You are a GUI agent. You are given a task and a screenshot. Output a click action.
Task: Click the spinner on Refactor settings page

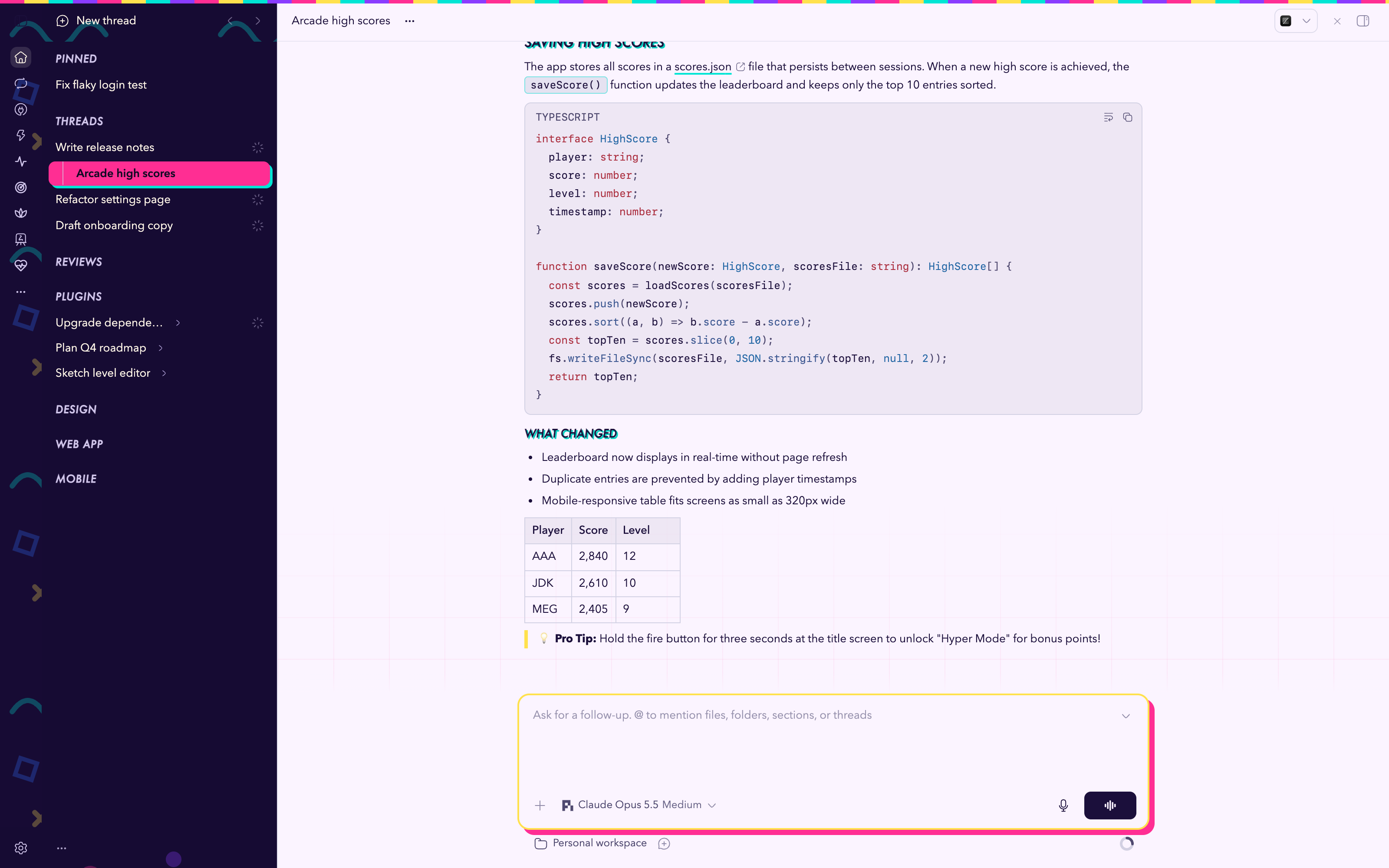(258, 200)
